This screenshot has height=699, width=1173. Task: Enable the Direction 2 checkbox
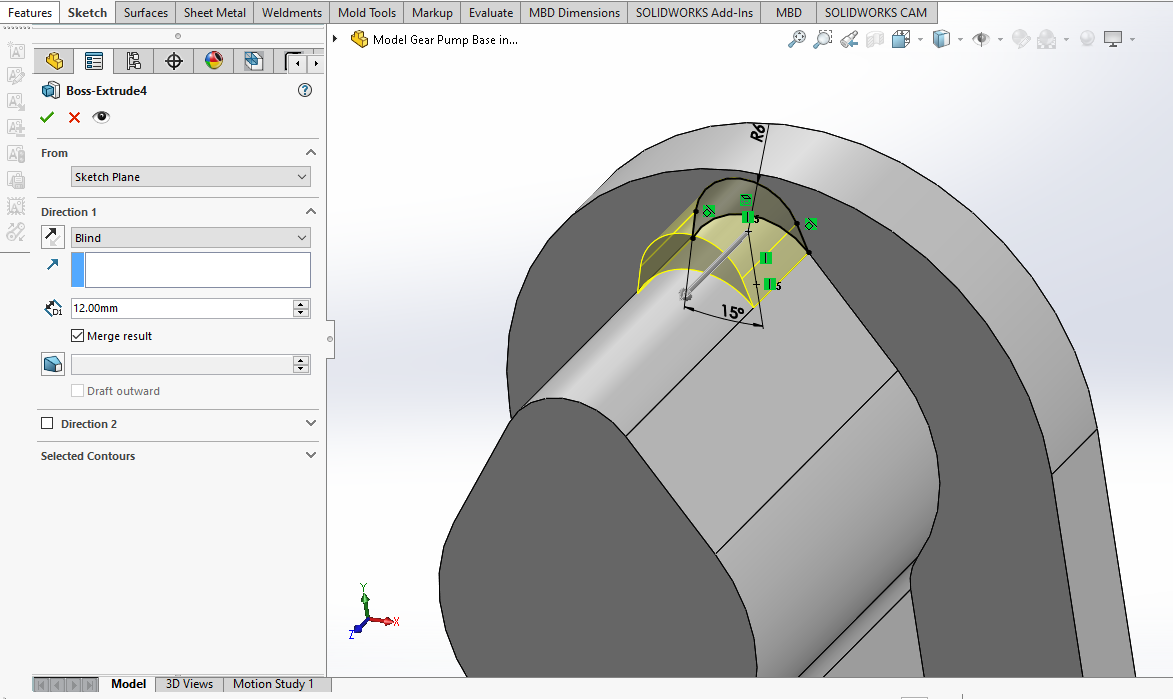click(x=47, y=424)
